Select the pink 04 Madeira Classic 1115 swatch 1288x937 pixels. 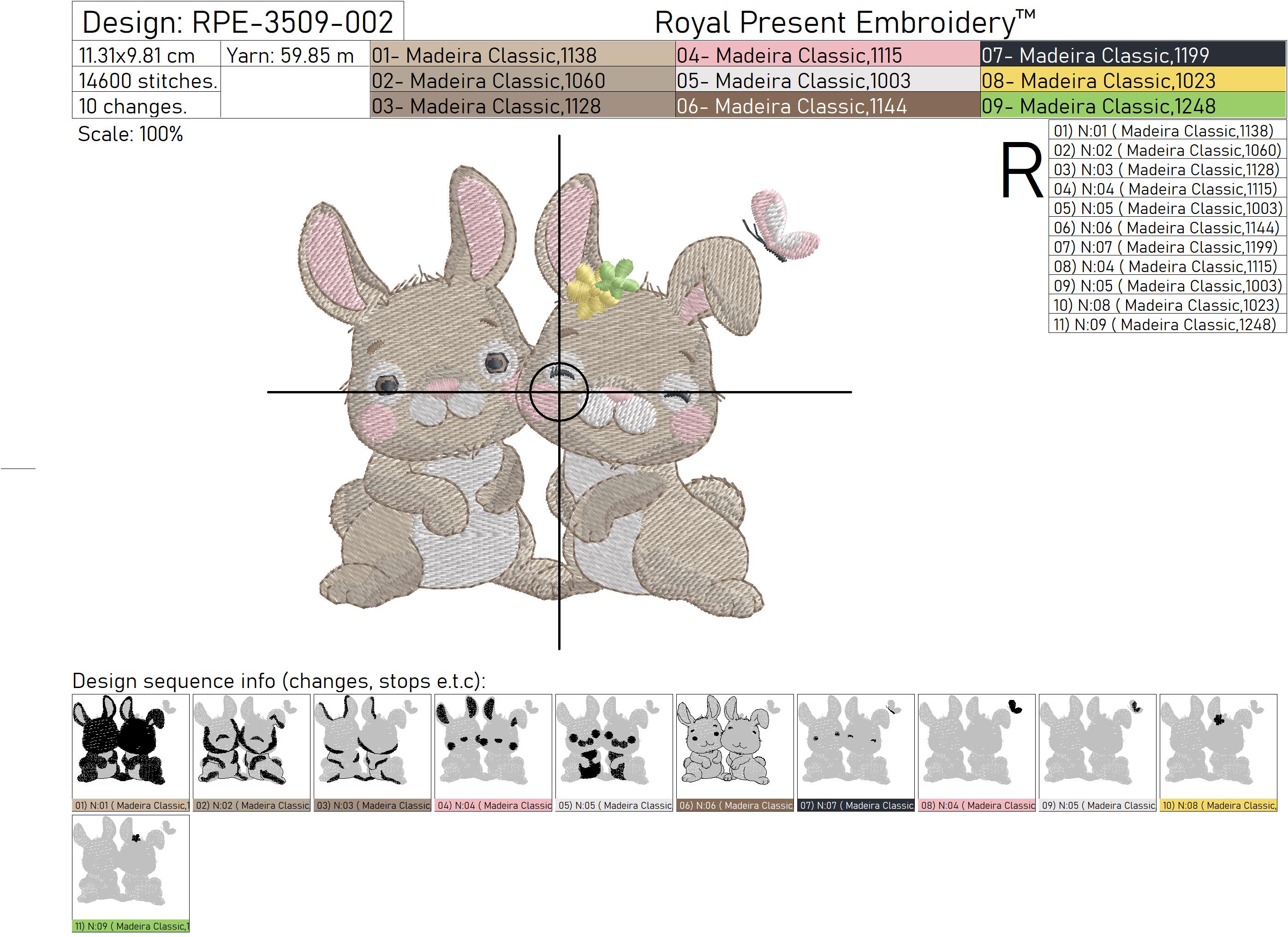[823, 55]
